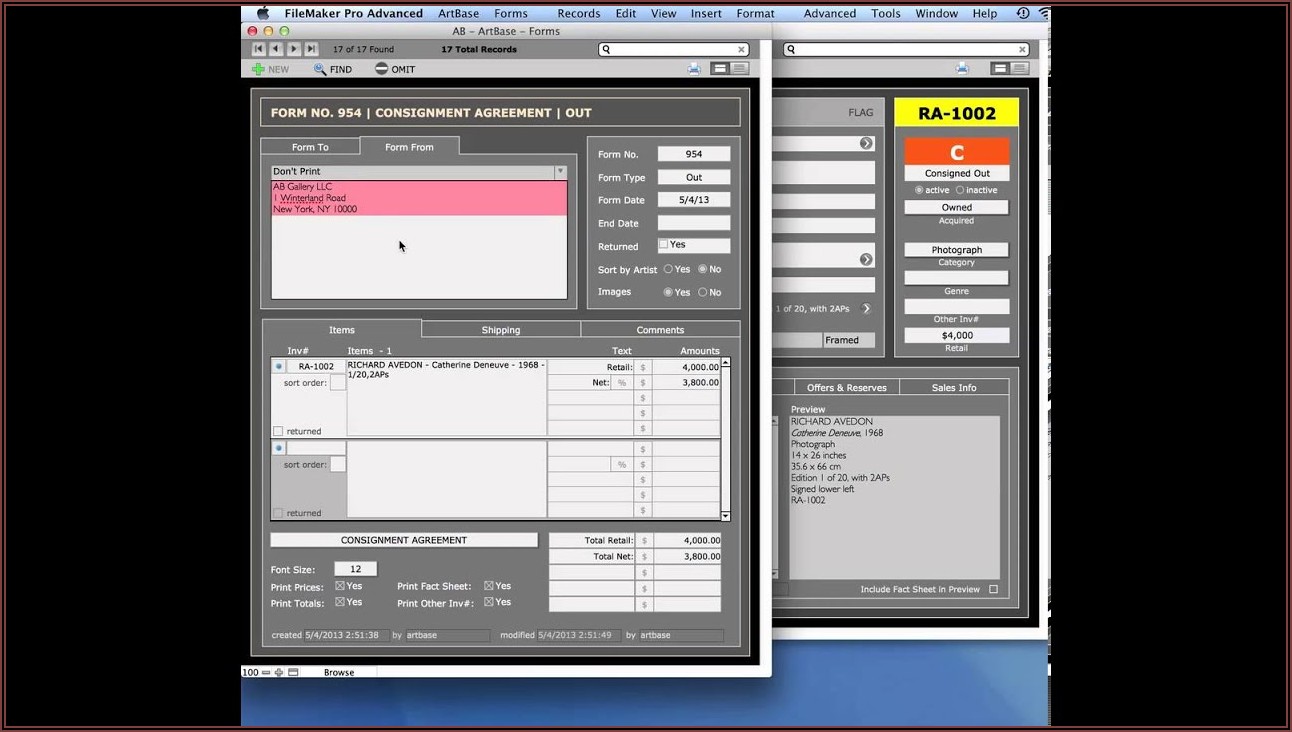Click the CONSIGNMENT AGREEMENT button
Screen dimensions: 1292x732
tap(404, 540)
